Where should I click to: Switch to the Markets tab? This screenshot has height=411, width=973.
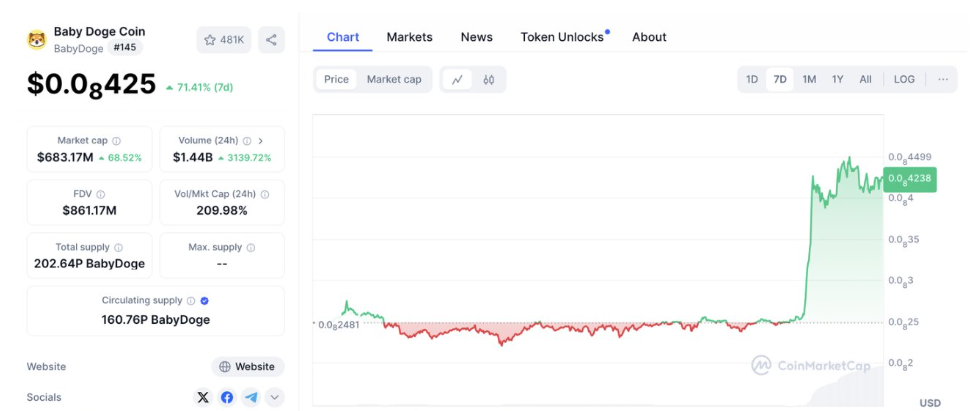(x=410, y=37)
